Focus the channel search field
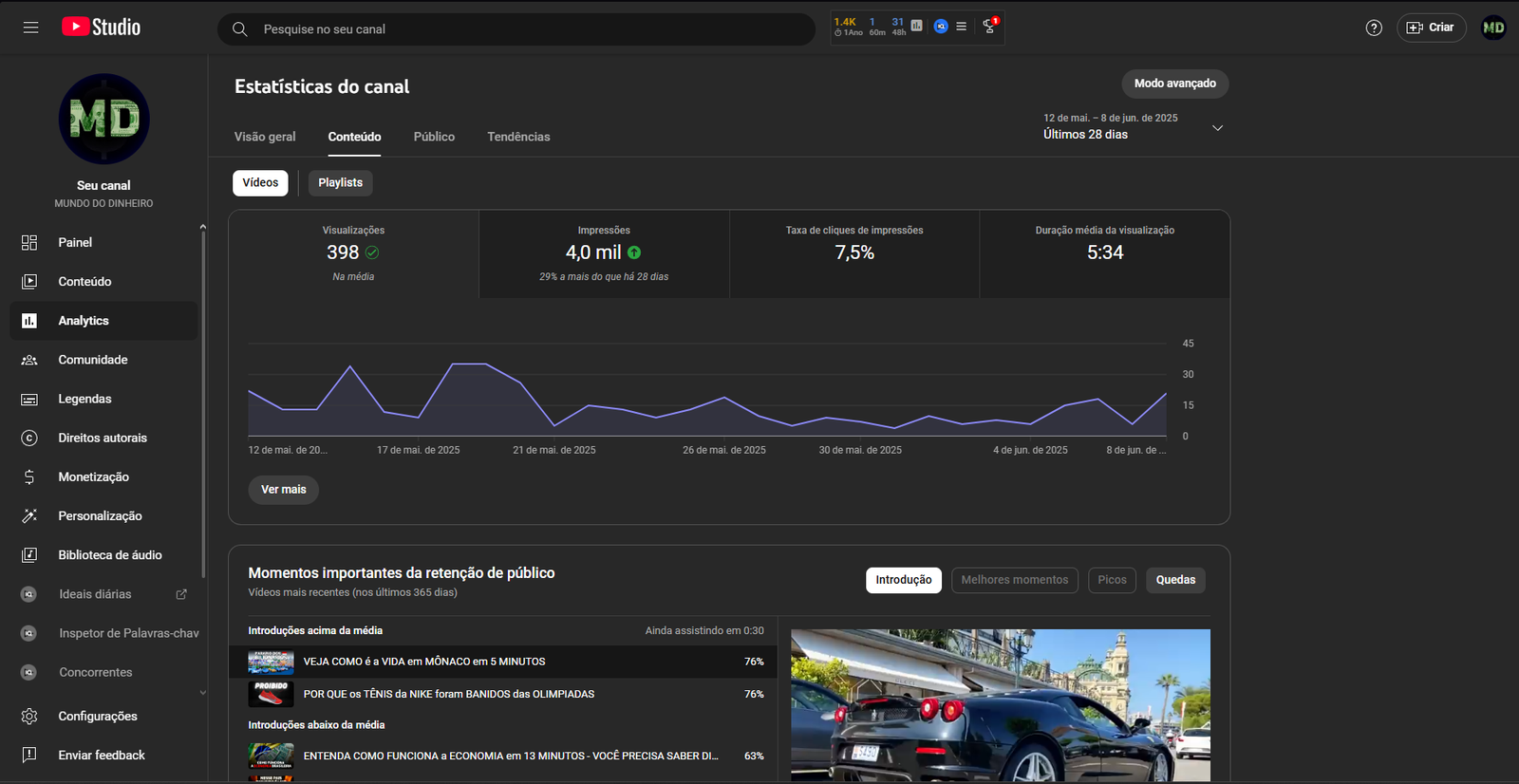Image resolution: width=1519 pixels, height=784 pixels. [516, 29]
